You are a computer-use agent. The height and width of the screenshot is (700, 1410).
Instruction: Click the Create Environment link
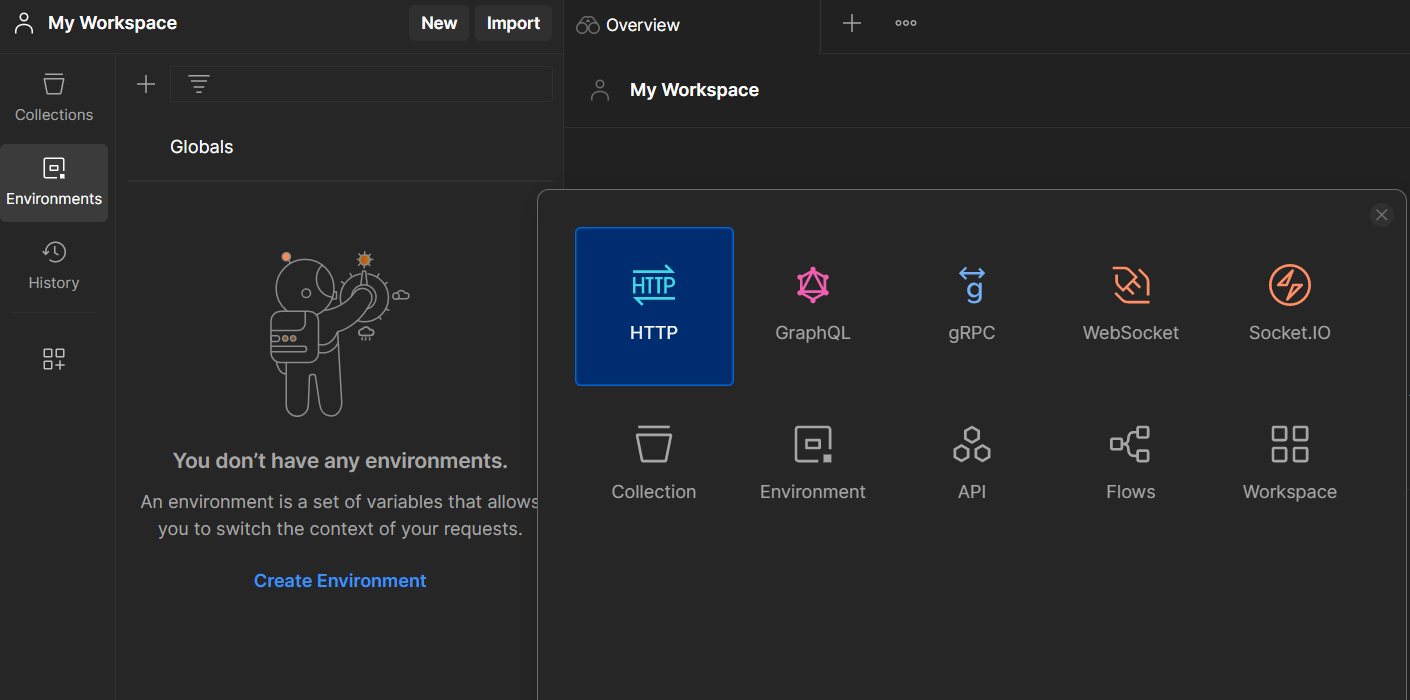340,581
